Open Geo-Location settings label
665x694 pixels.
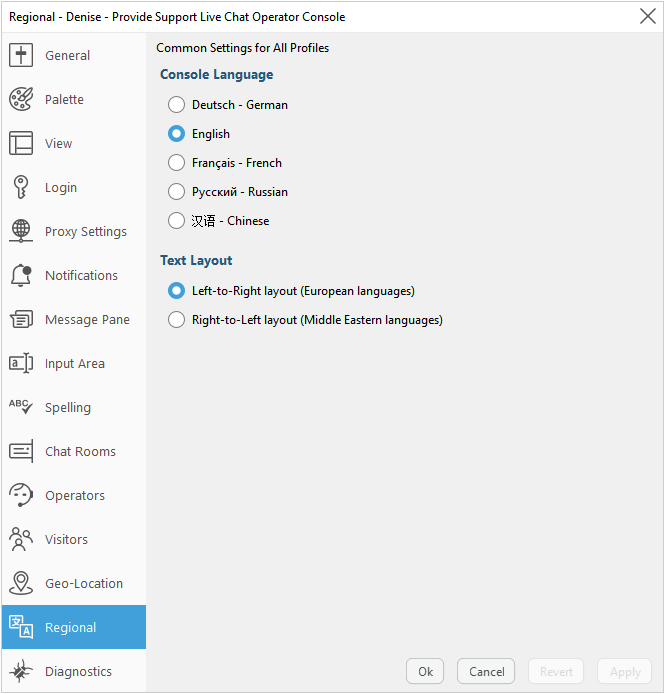[84, 583]
